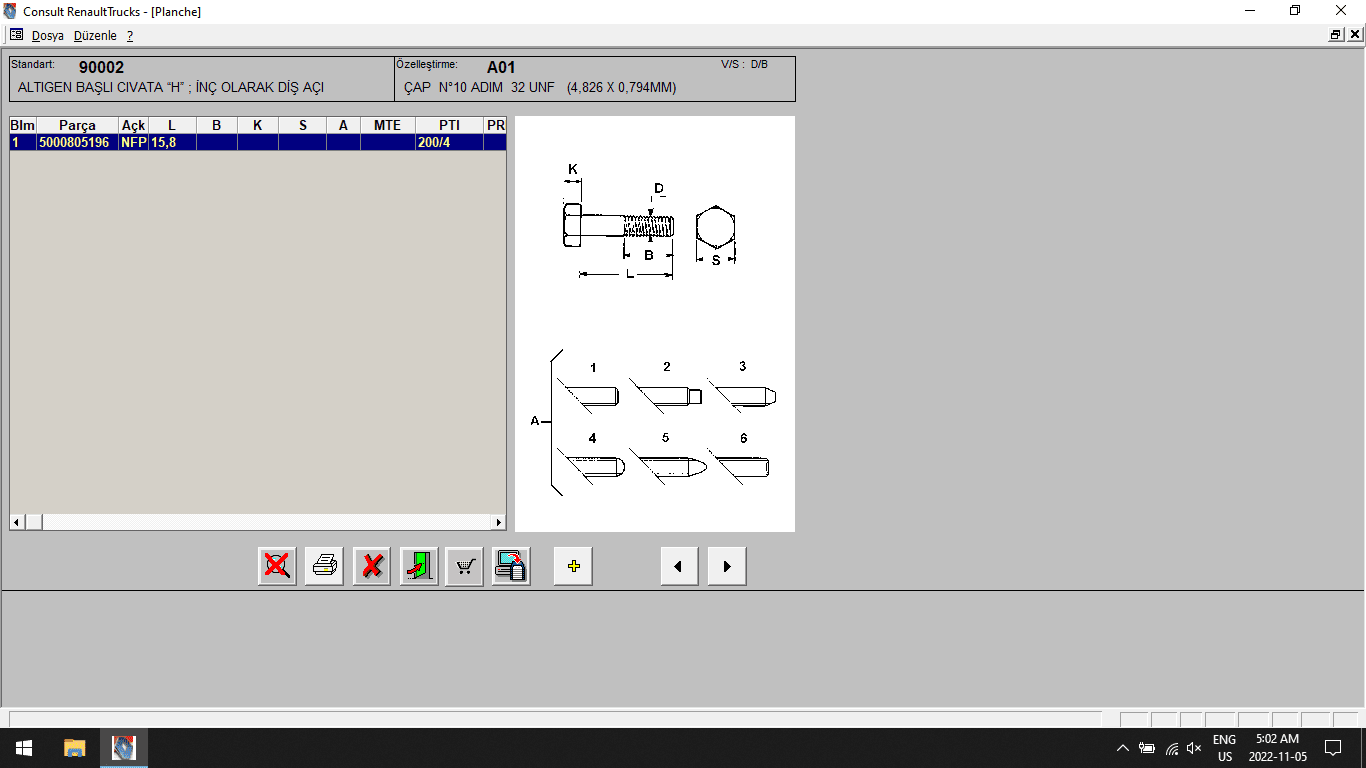The image size is (1366, 768).
Task: Click the yellow plus add button
Action: click(573, 566)
